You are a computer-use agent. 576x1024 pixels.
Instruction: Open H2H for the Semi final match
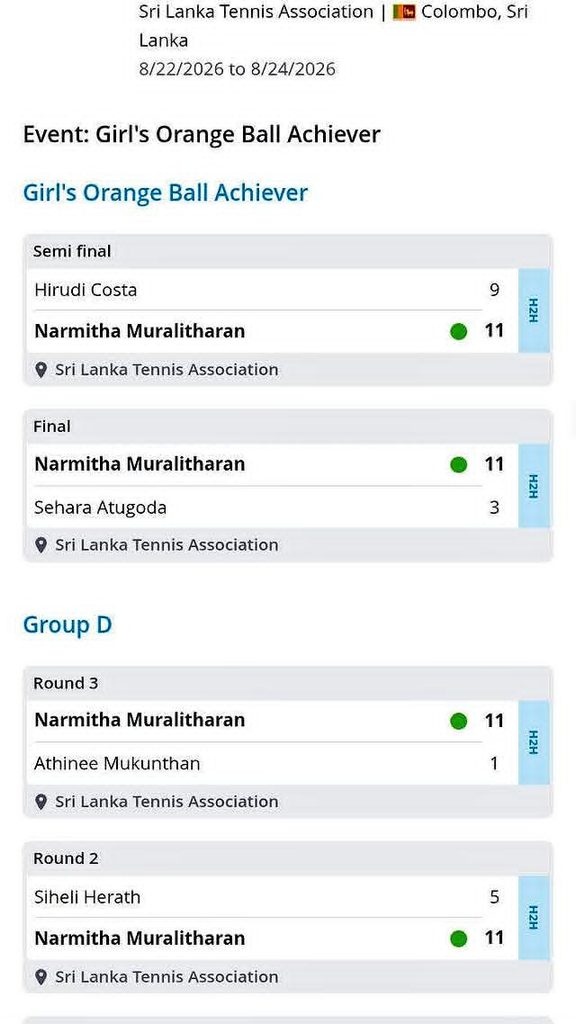534,310
